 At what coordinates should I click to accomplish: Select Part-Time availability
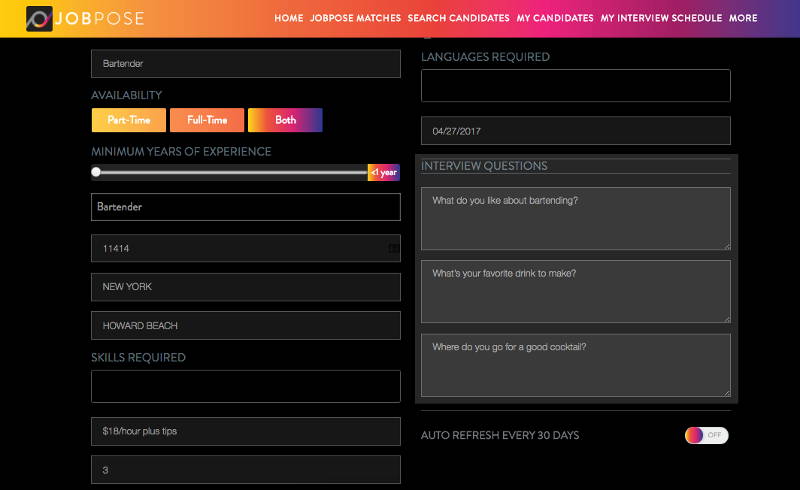point(129,120)
